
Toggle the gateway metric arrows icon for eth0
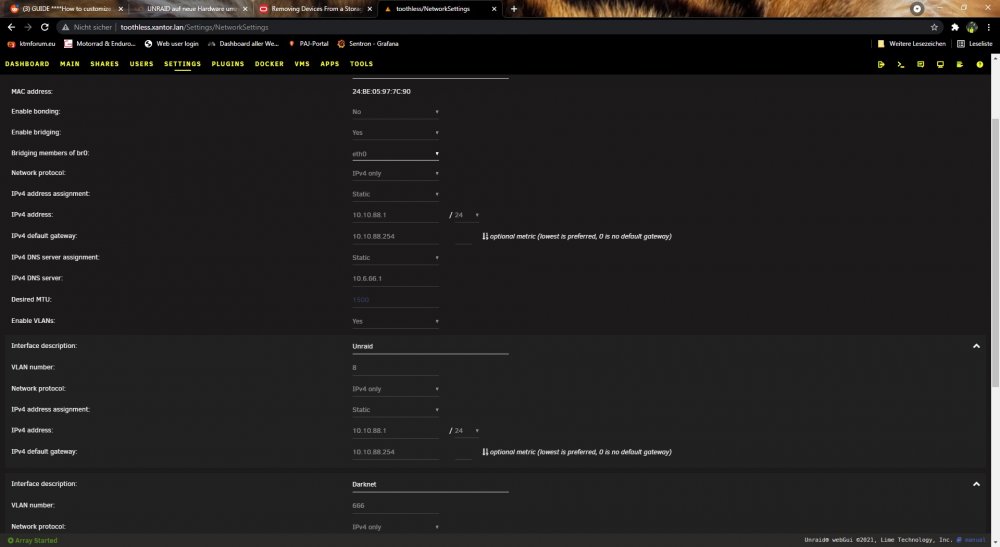485,237
